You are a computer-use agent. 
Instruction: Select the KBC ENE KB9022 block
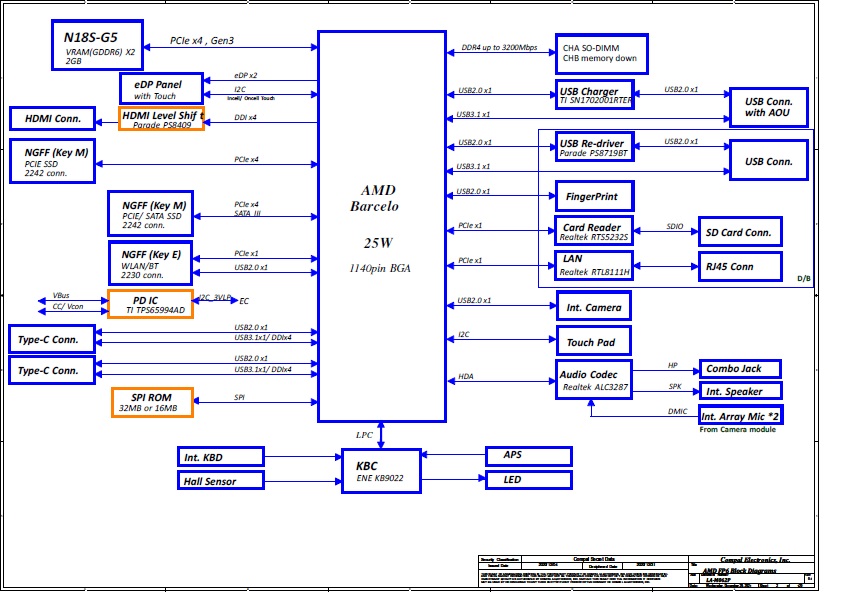pos(382,471)
